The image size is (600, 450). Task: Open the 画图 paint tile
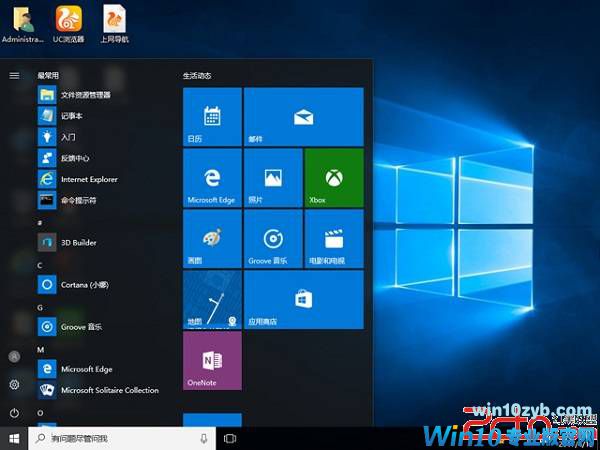[212, 238]
